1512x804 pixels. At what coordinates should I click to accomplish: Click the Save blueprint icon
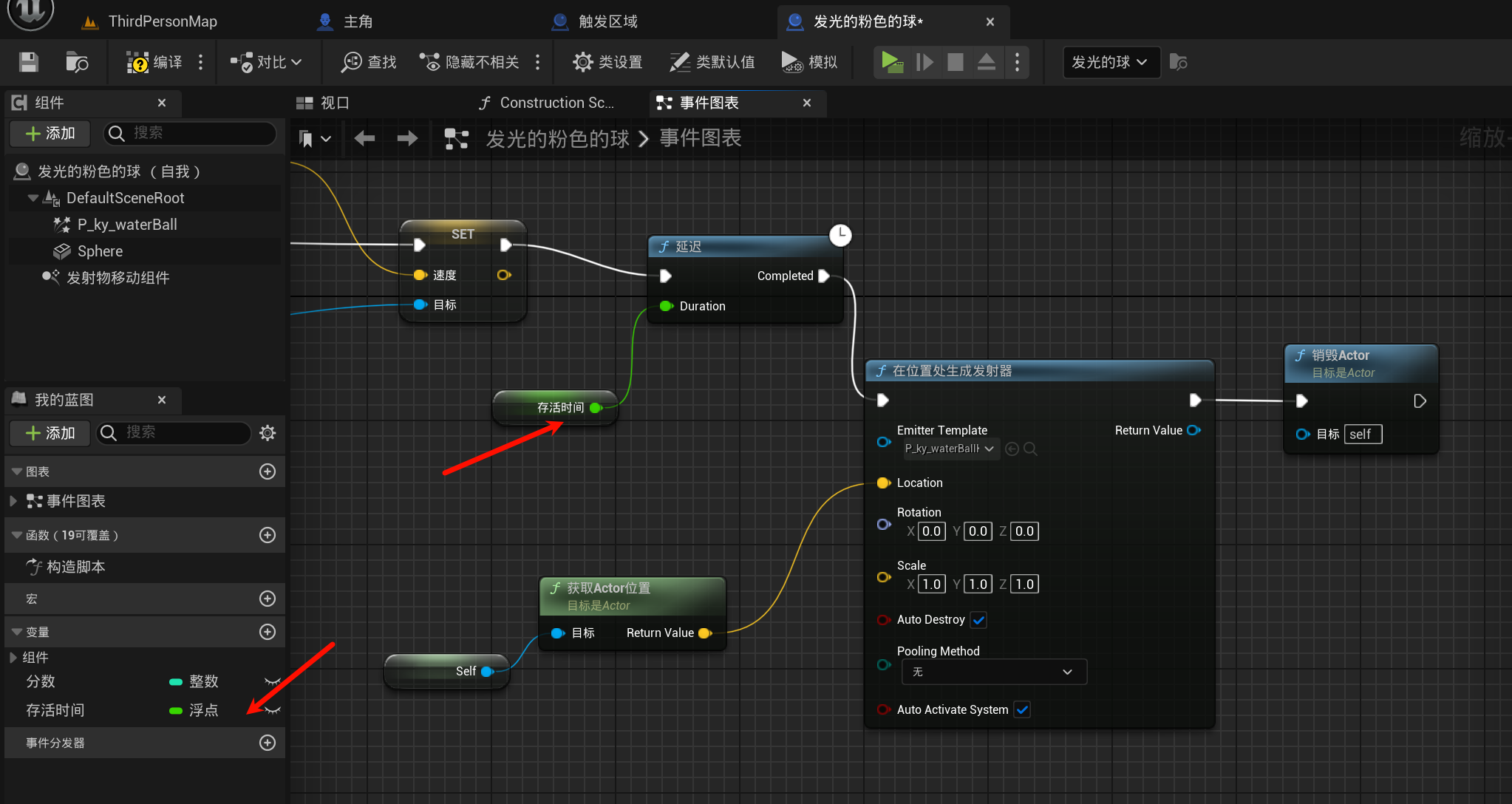pos(28,62)
